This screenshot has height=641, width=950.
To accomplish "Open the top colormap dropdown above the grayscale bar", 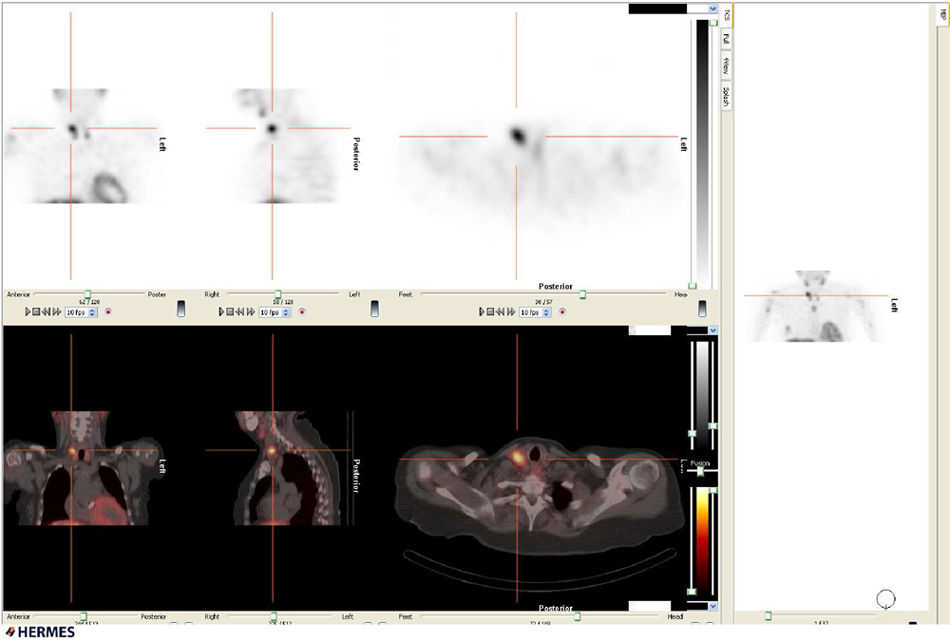I will click(x=712, y=8).
